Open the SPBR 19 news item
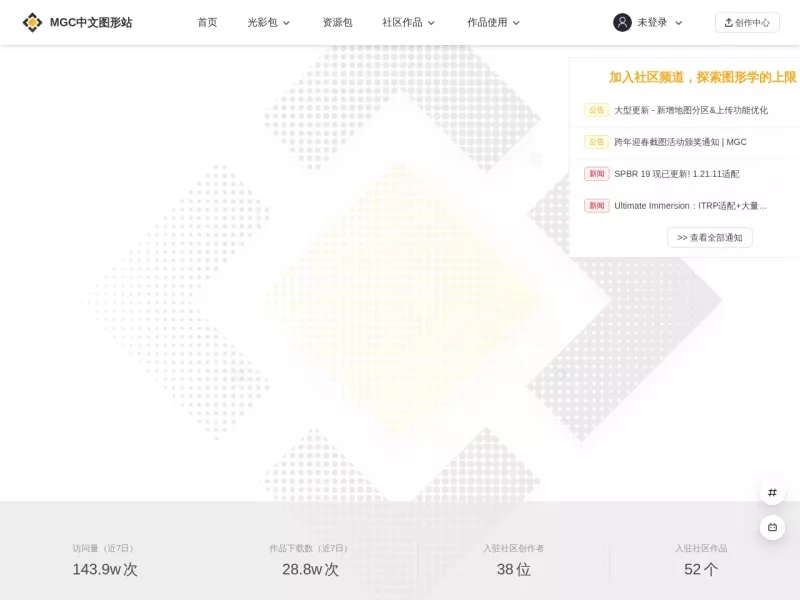The width and height of the screenshot is (800, 600). [677, 174]
